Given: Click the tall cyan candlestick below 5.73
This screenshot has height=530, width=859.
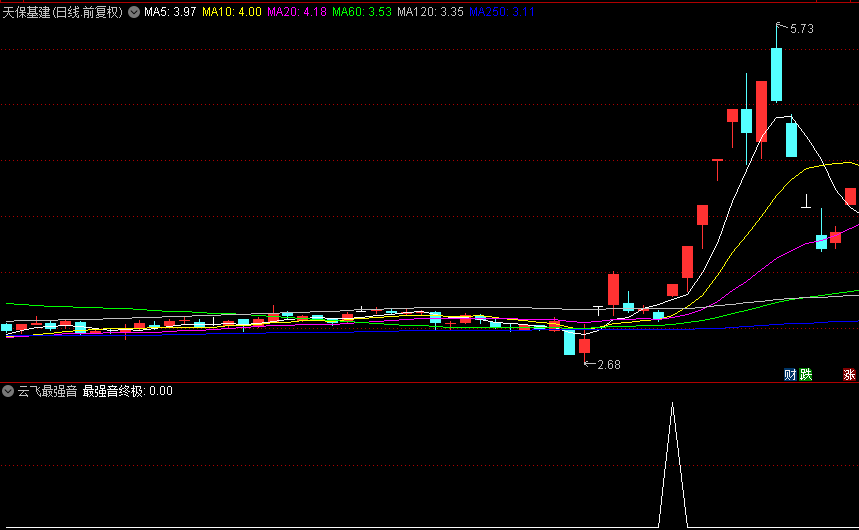Looking at the screenshot, I should coord(776,74).
